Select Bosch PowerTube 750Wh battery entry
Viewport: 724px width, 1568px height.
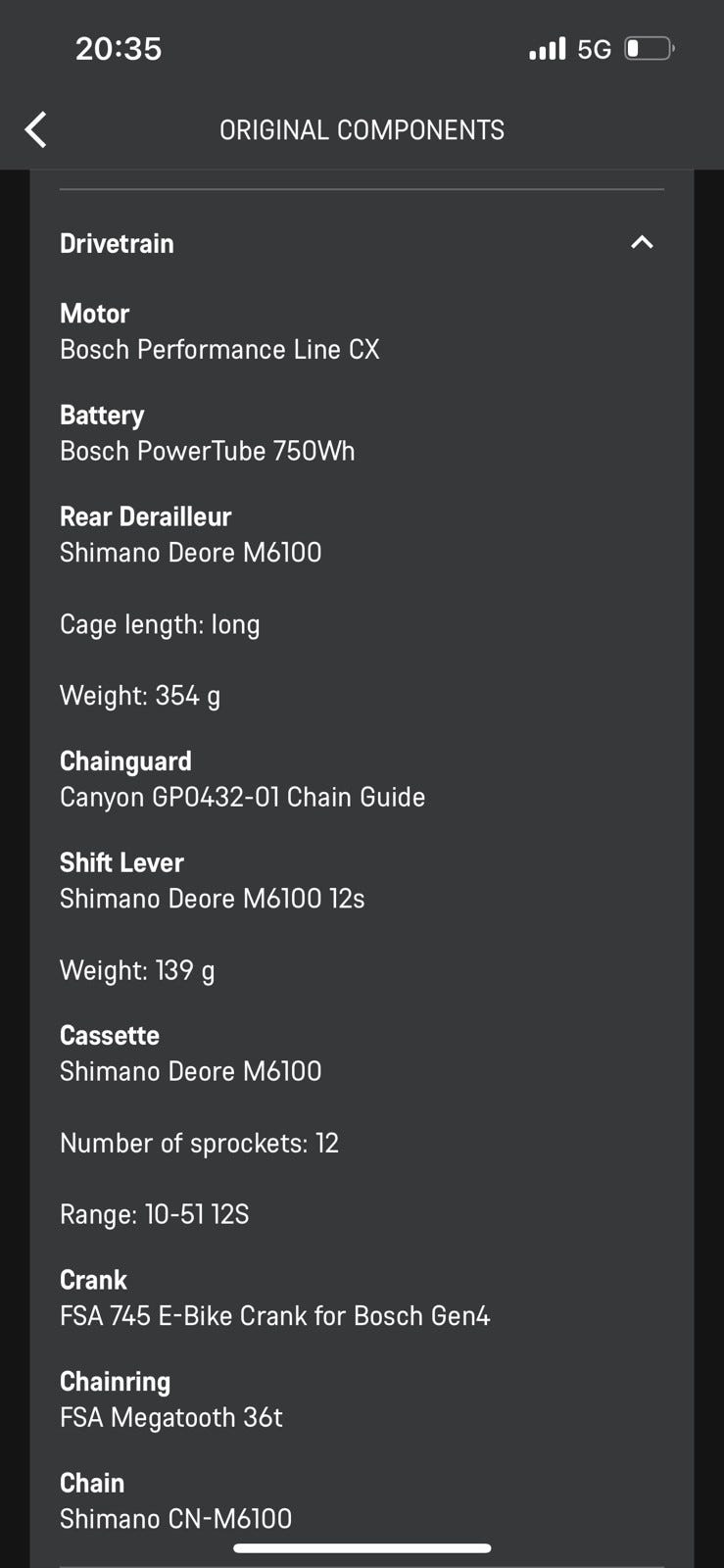(x=207, y=451)
